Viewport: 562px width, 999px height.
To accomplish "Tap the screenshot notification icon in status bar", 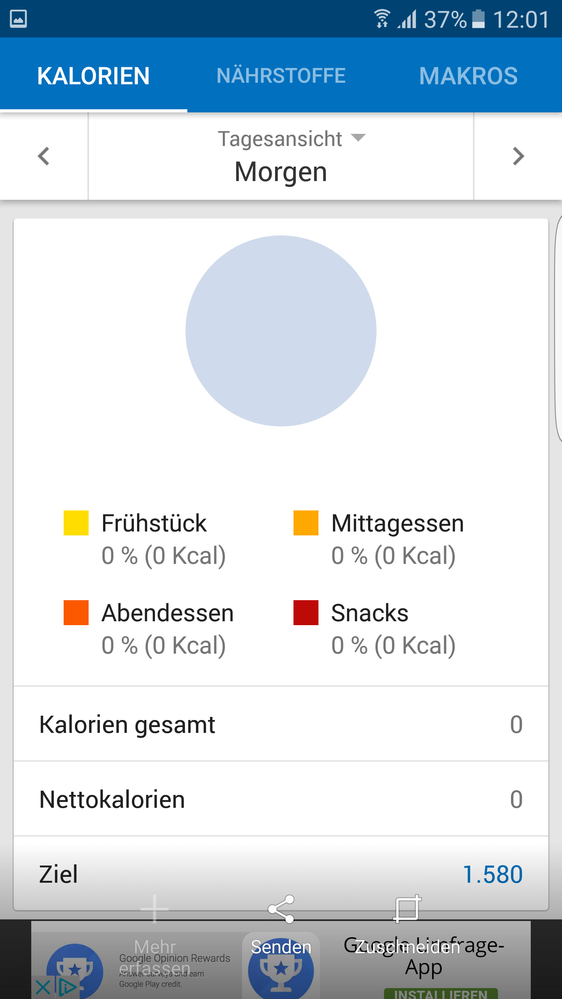I will point(18,18).
